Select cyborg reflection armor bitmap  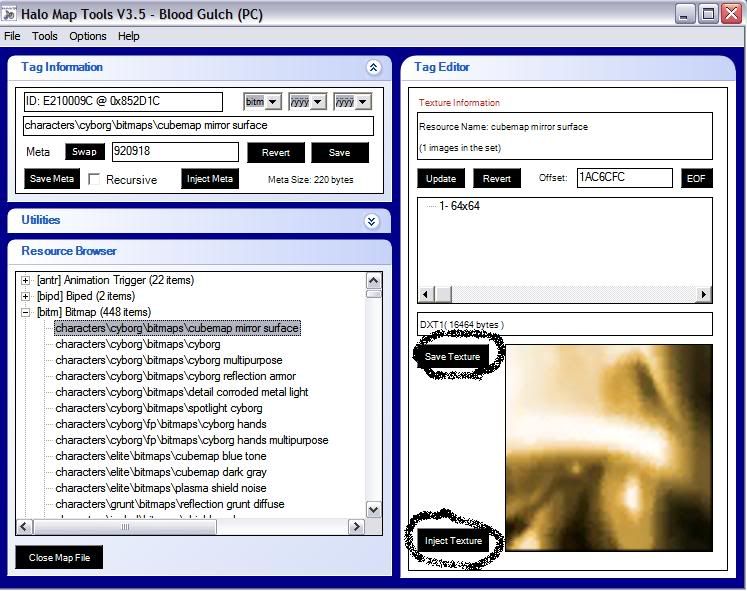pyautogui.click(x=175, y=376)
